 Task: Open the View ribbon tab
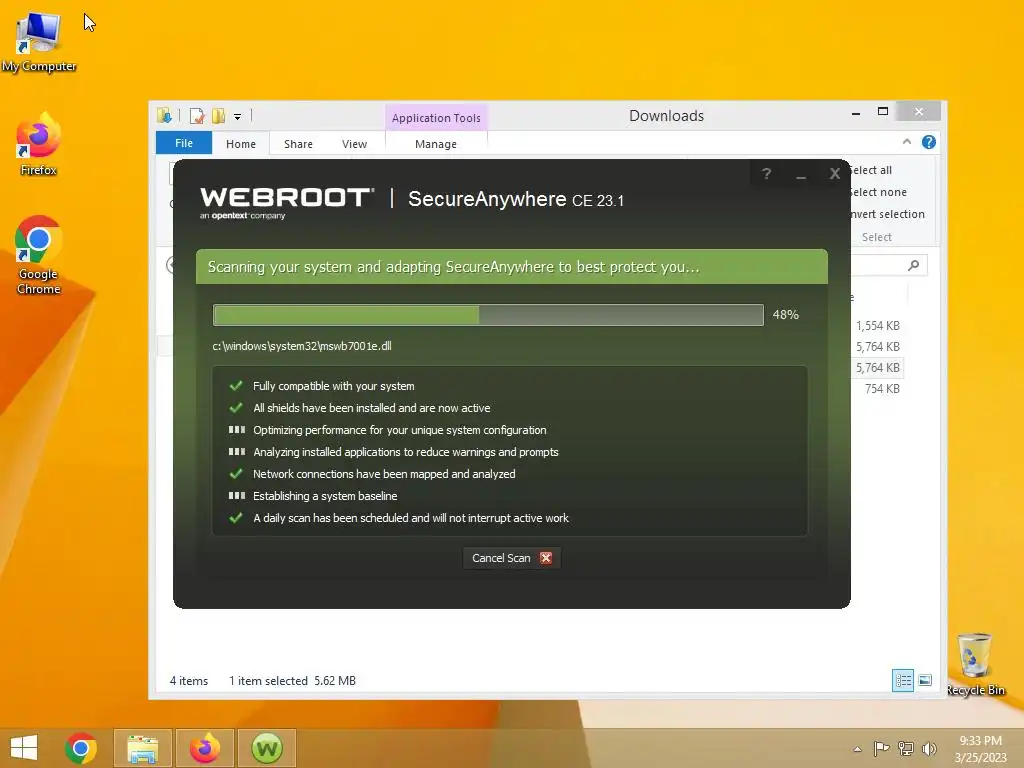tap(355, 144)
